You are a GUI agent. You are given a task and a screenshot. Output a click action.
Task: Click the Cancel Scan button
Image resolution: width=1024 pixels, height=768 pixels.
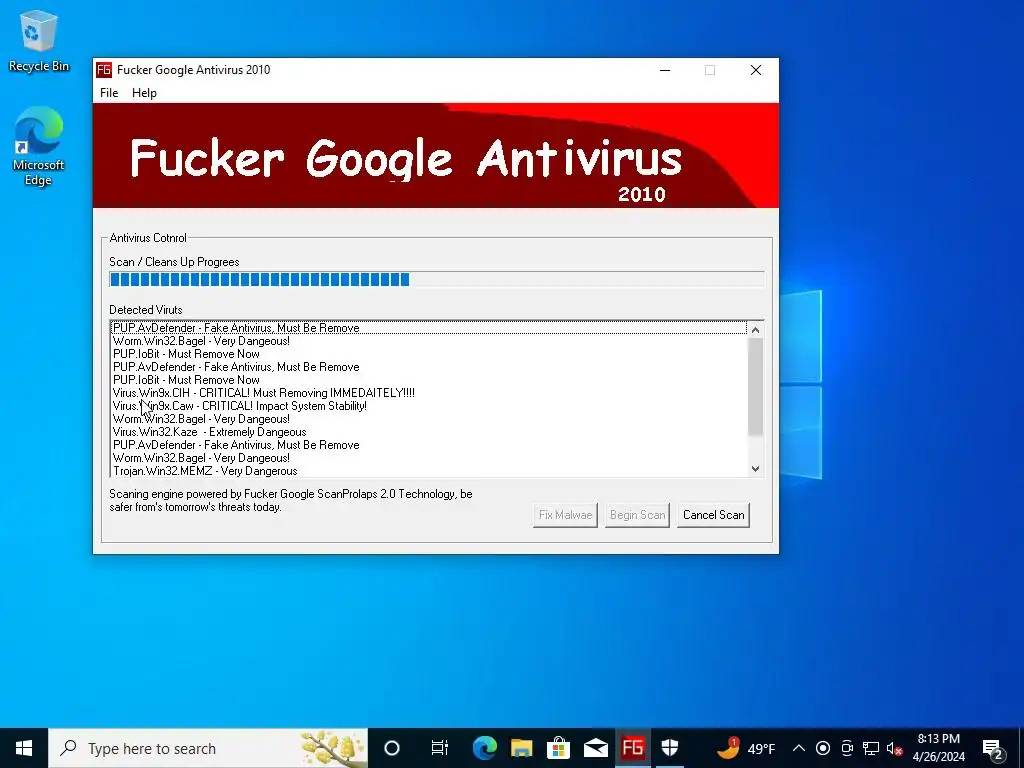point(713,515)
